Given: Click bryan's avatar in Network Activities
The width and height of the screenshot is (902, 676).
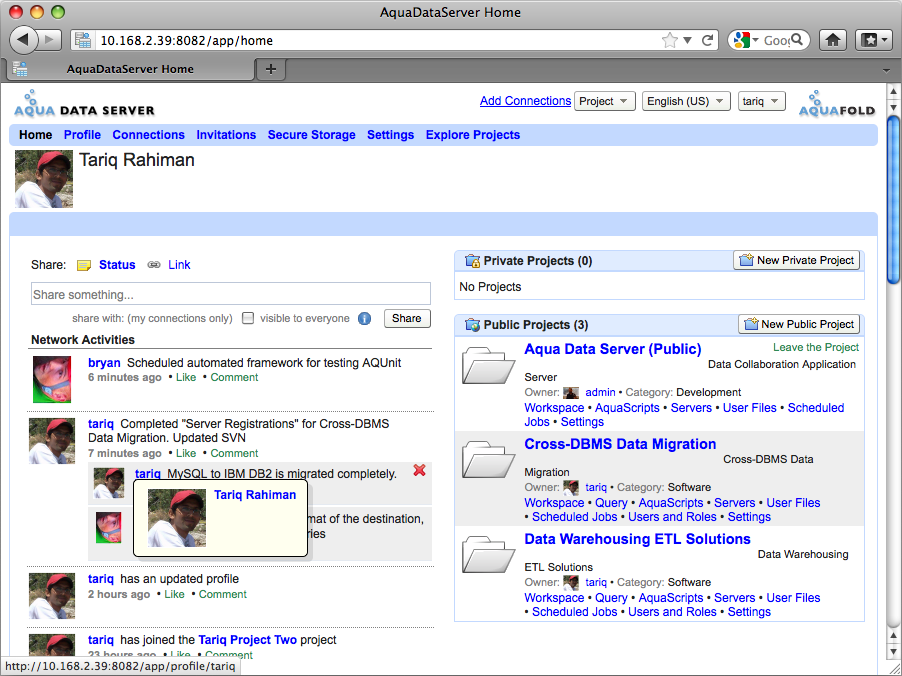Looking at the screenshot, I should 52,379.
